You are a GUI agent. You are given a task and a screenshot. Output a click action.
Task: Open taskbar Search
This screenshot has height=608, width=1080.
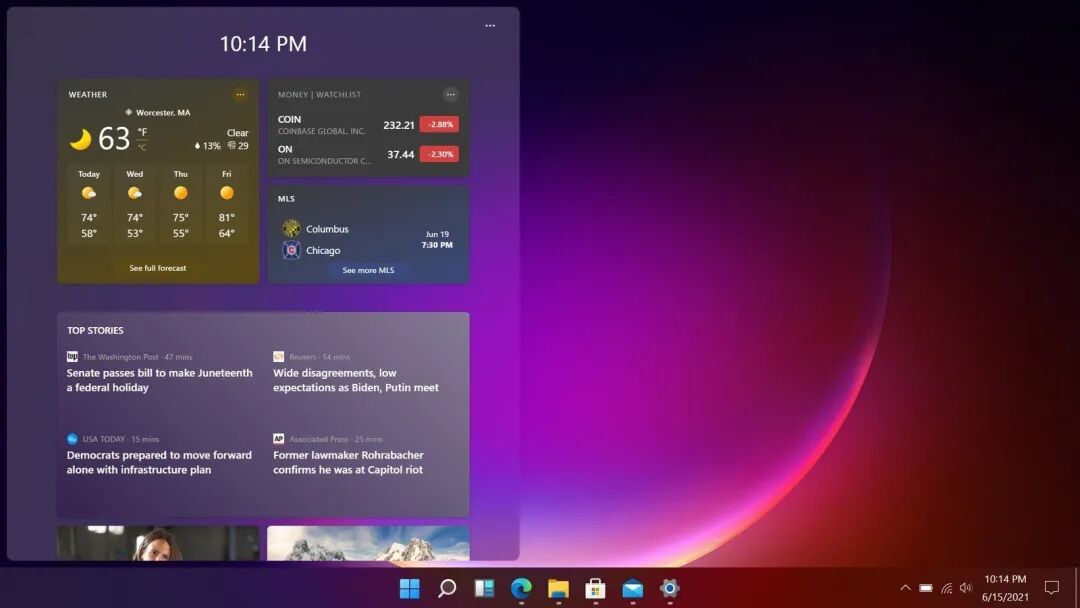[447, 588]
